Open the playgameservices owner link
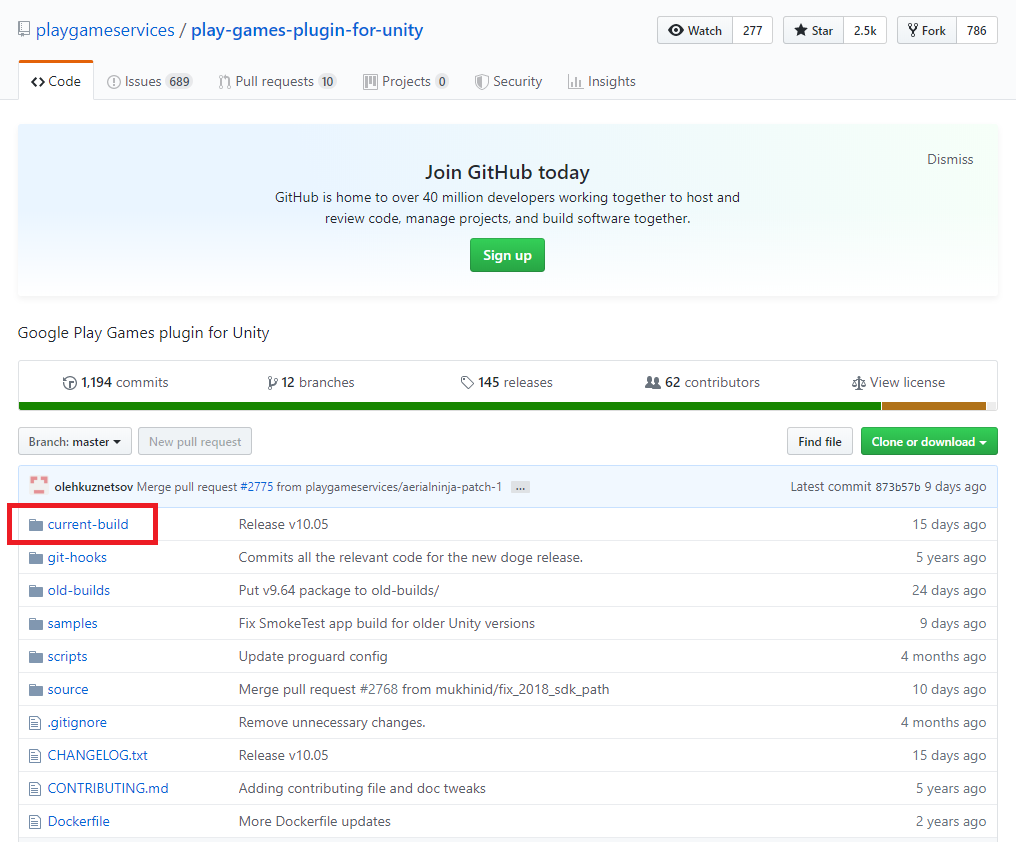 click(105, 30)
